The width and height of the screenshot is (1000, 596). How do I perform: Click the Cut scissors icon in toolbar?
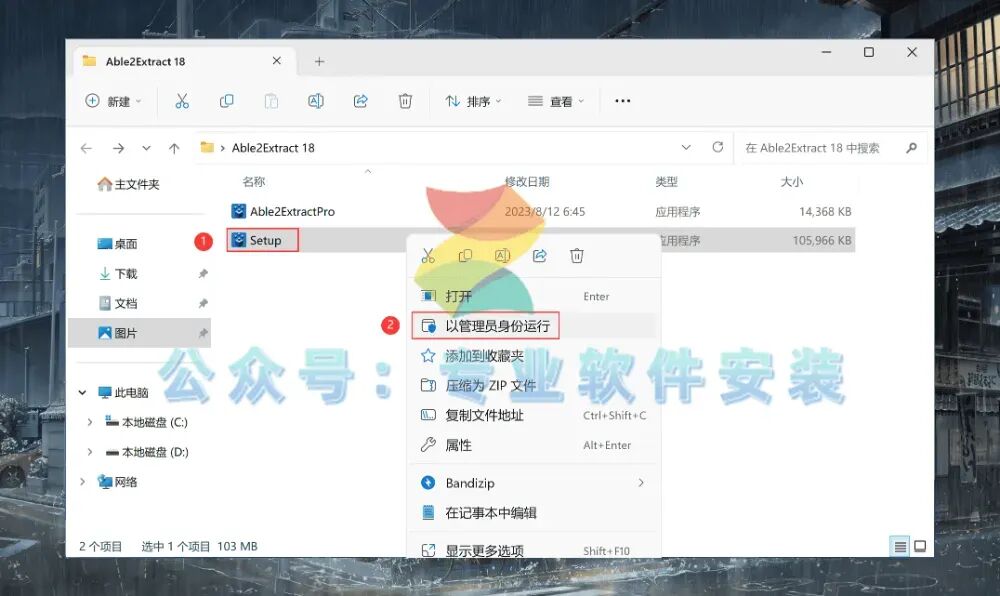pyautogui.click(x=182, y=101)
